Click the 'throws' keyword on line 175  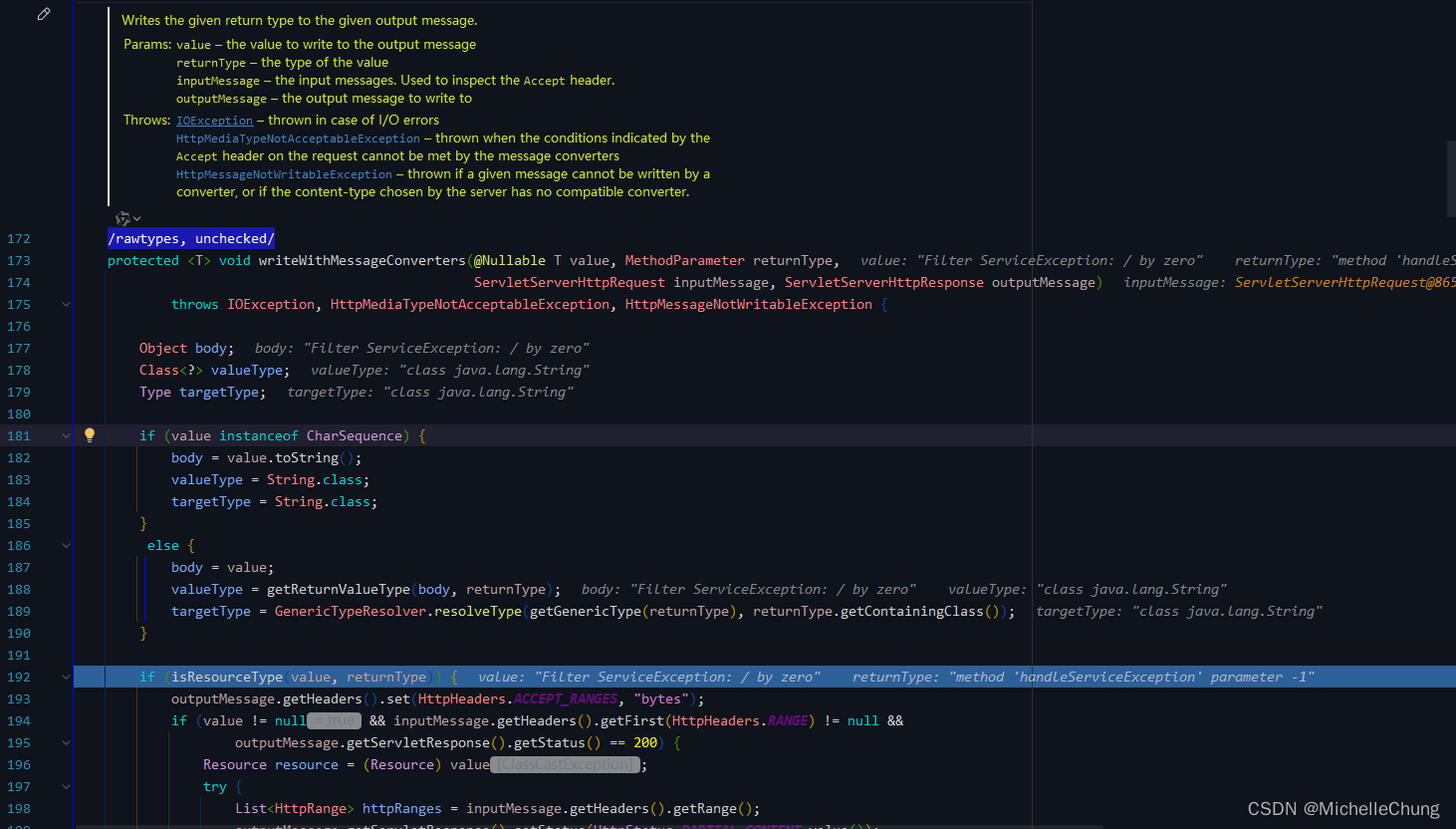[195, 304]
